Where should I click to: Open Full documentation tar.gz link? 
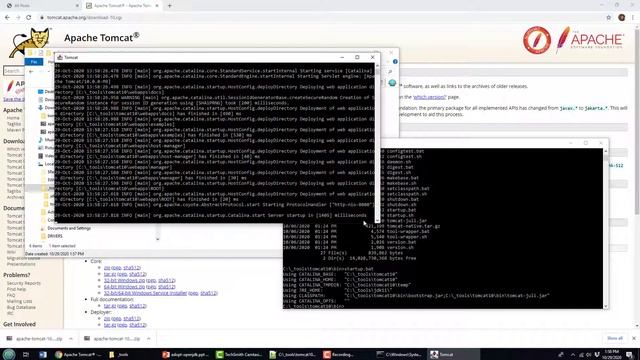point(110,306)
